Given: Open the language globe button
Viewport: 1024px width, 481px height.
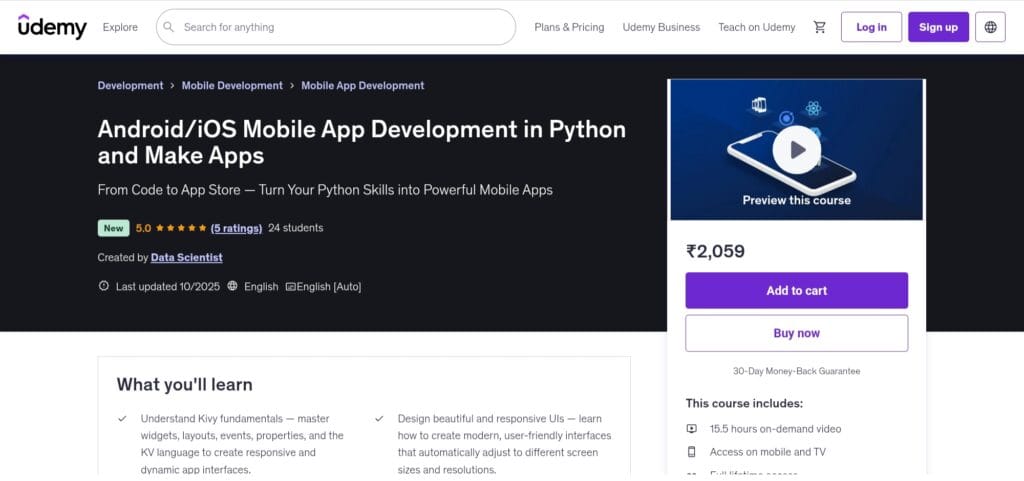Looking at the screenshot, I should coord(990,27).
